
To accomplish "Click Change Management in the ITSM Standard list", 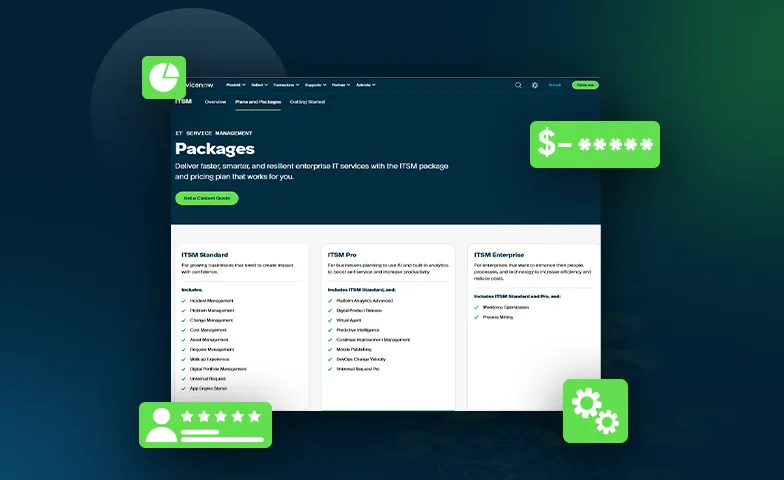I will tap(212, 320).
